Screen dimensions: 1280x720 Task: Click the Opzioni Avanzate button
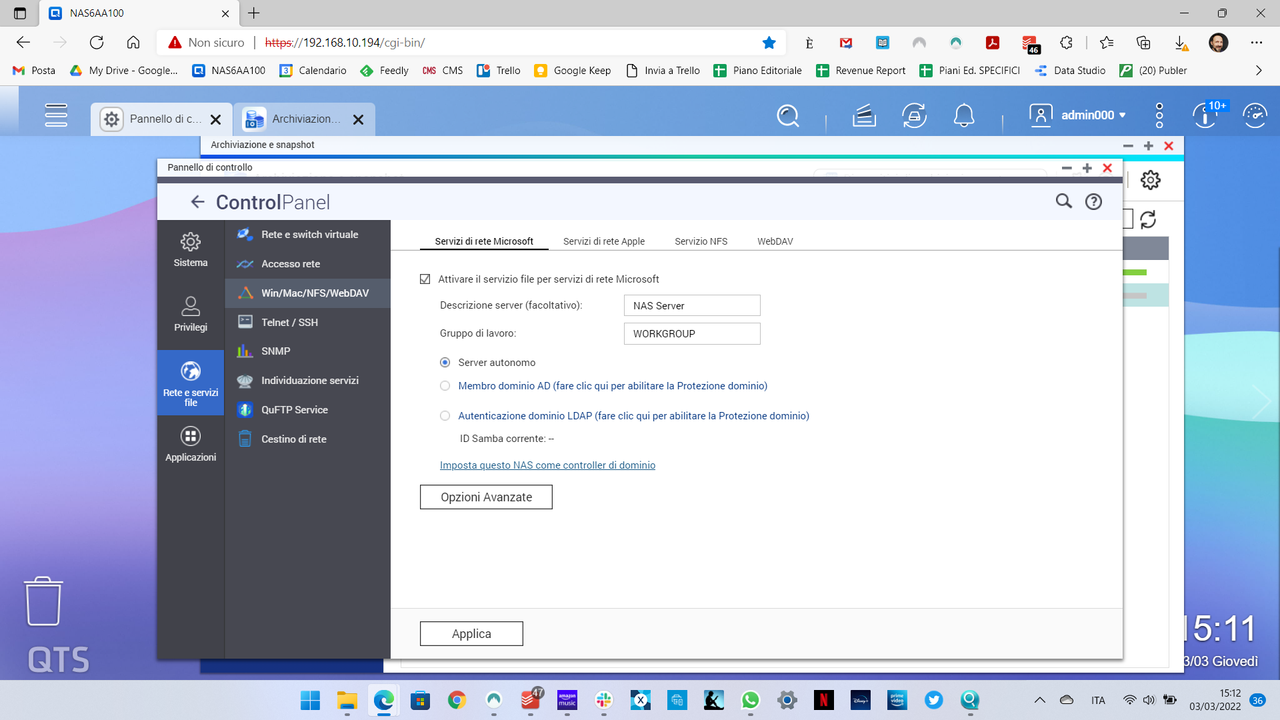tap(486, 497)
